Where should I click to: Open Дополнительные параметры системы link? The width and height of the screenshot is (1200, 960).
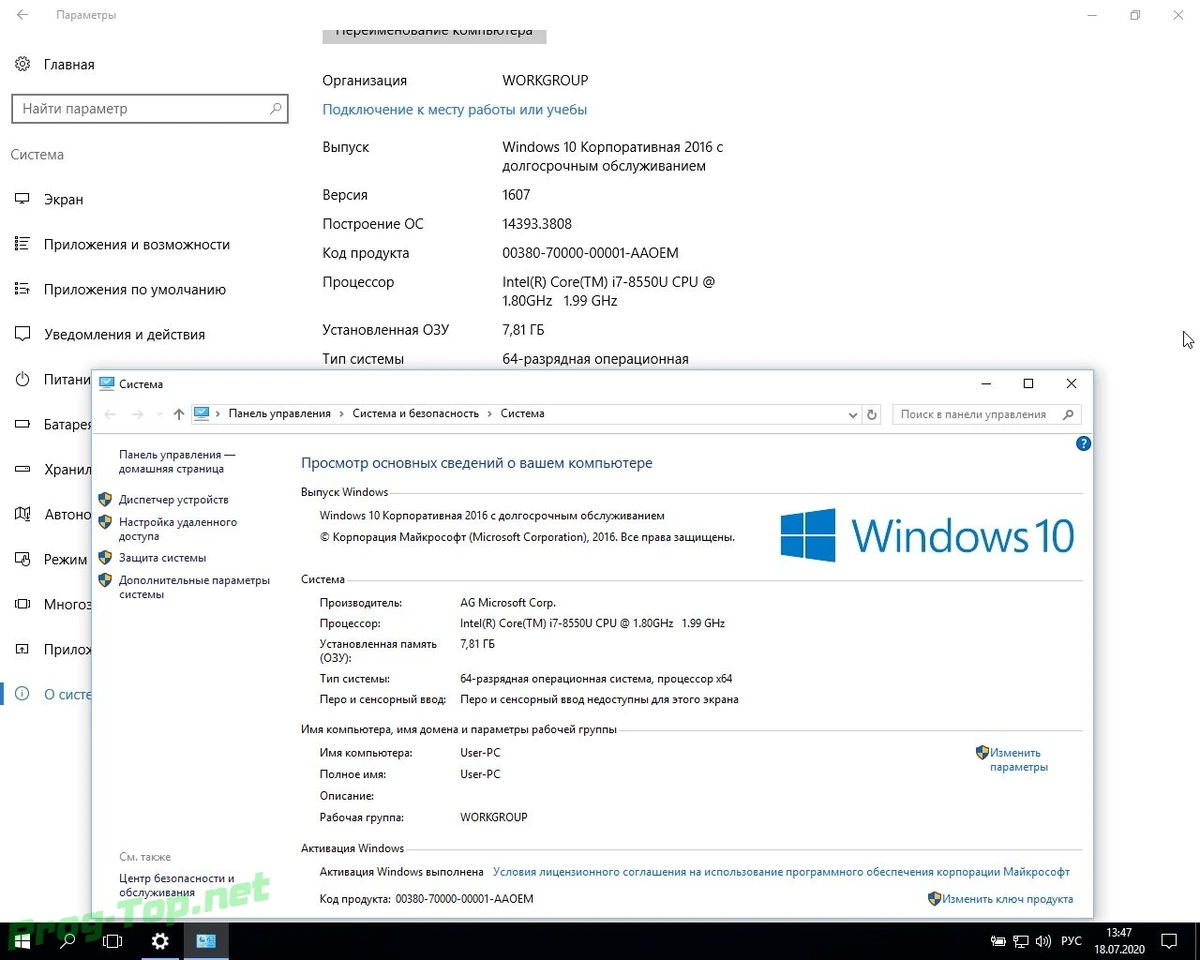[x=194, y=587]
